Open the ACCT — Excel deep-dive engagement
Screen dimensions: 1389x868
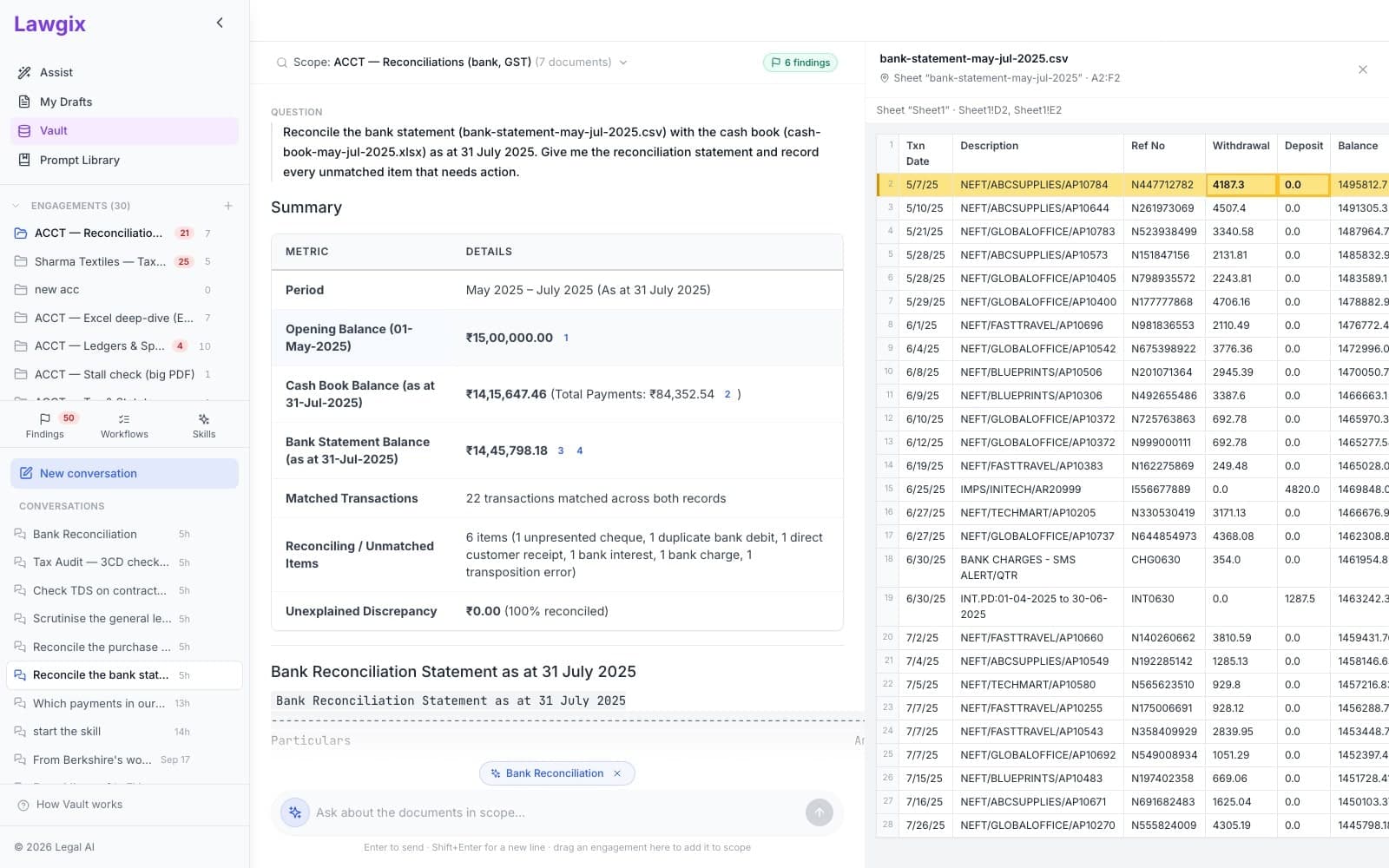(113, 318)
